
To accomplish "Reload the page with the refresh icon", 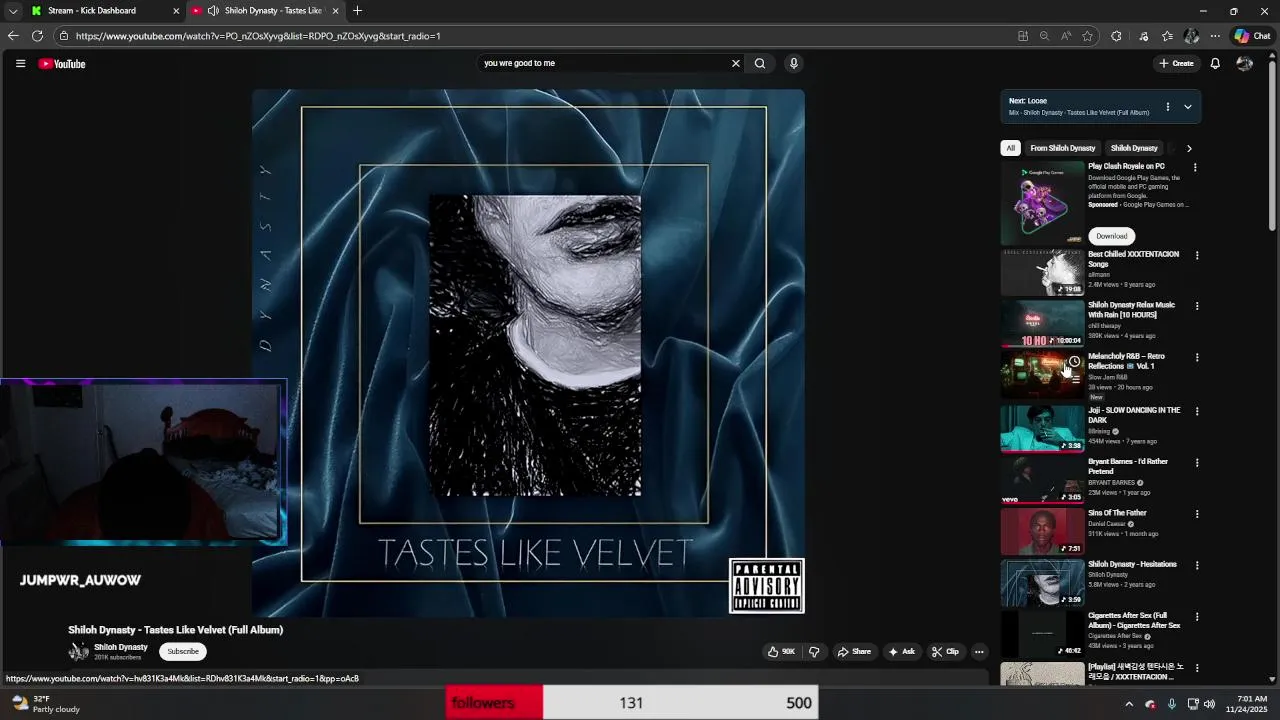I will [37, 36].
